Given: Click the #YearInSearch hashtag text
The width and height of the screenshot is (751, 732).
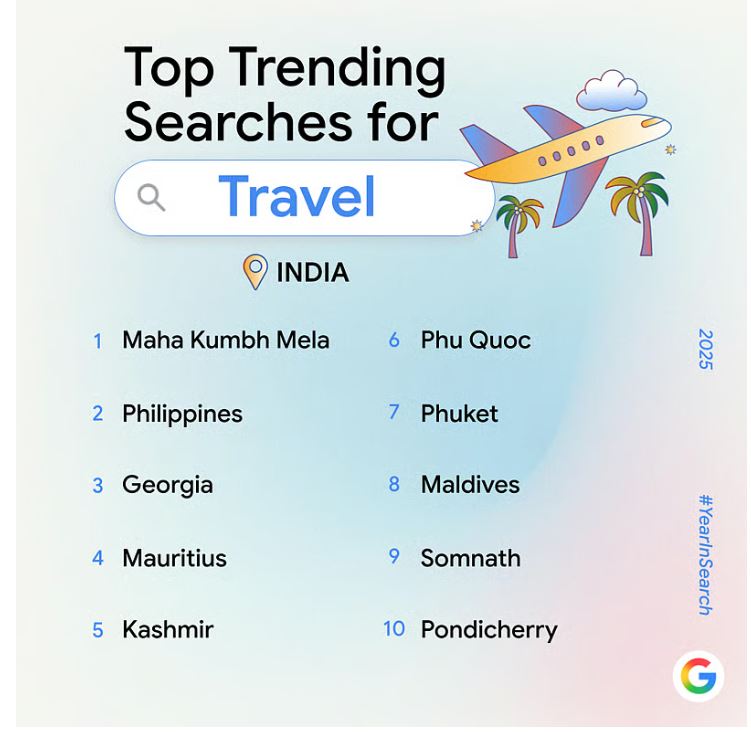Looking at the screenshot, I should [x=705, y=554].
